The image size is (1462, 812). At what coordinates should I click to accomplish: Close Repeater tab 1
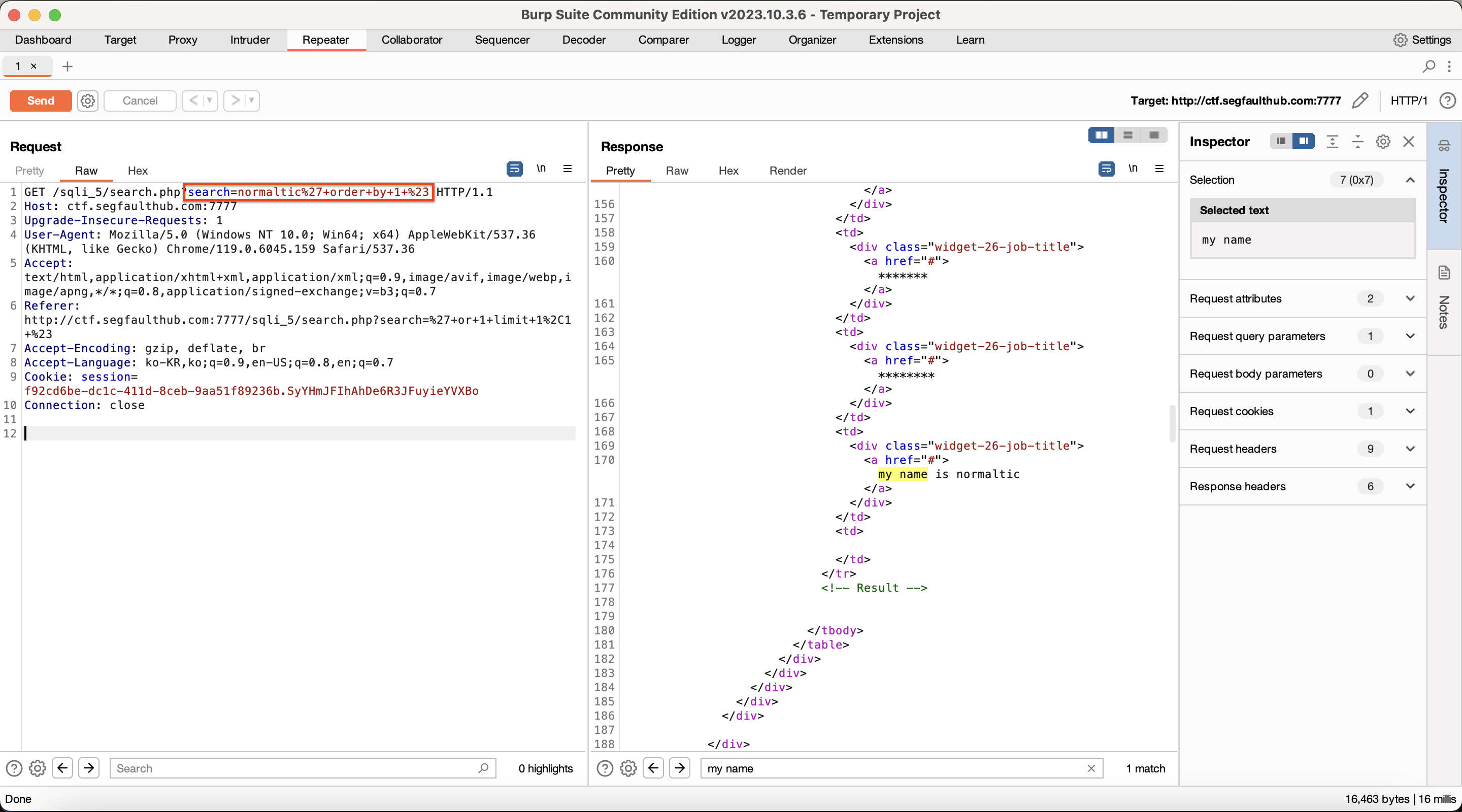pyautogui.click(x=34, y=66)
